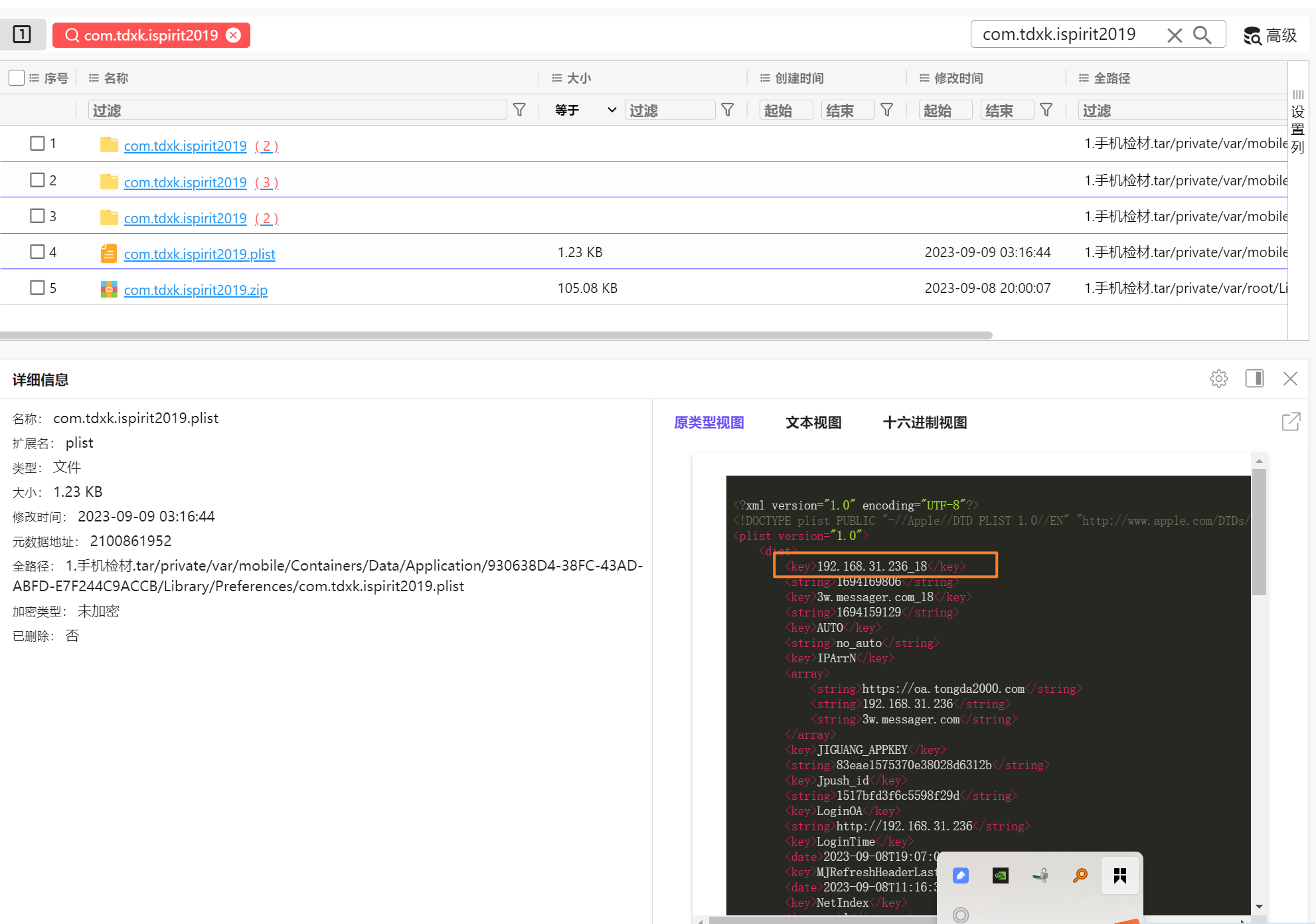Remove the com.tdxk.ispirit2019 search tag
1316x924 pixels.
[234, 35]
